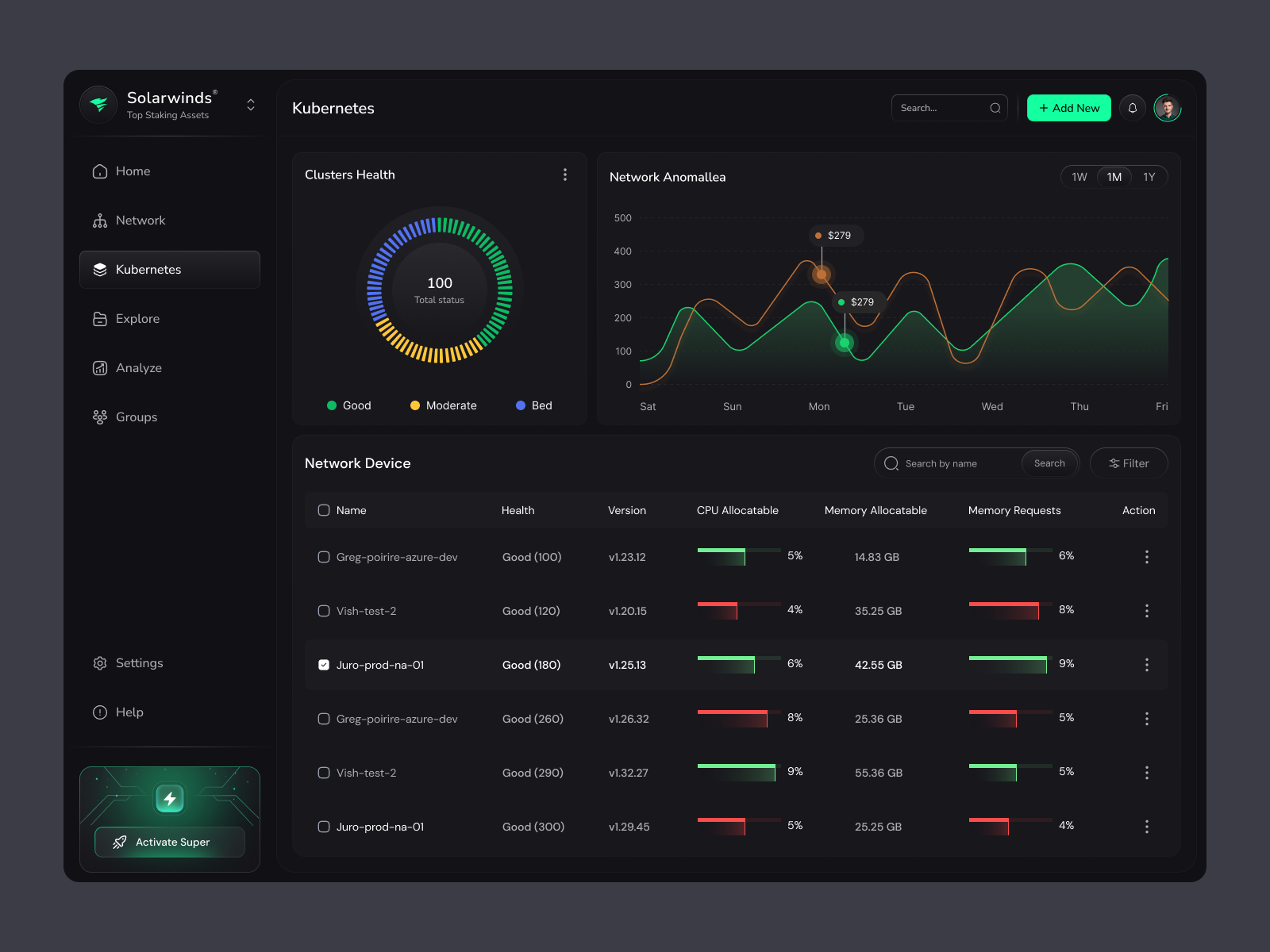
Task: Click the Help info icon
Action: click(x=100, y=712)
